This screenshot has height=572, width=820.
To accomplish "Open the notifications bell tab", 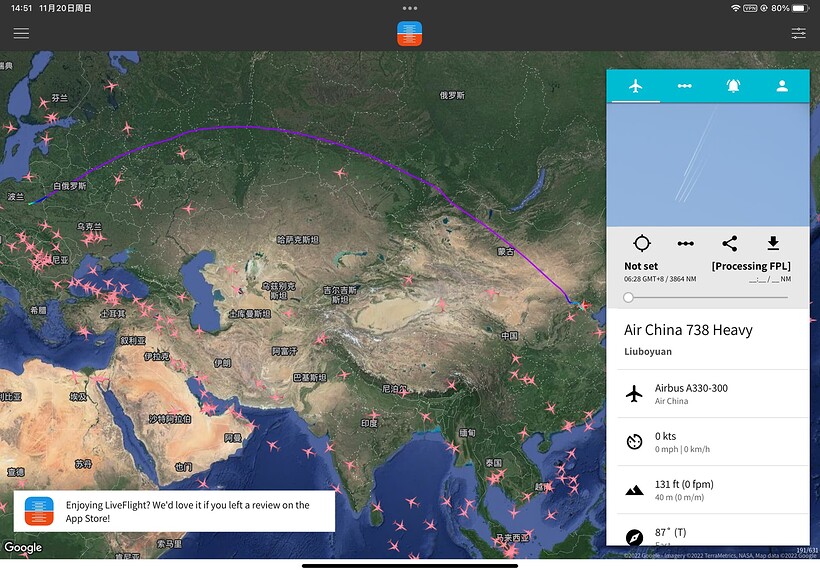I will [x=733, y=86].
